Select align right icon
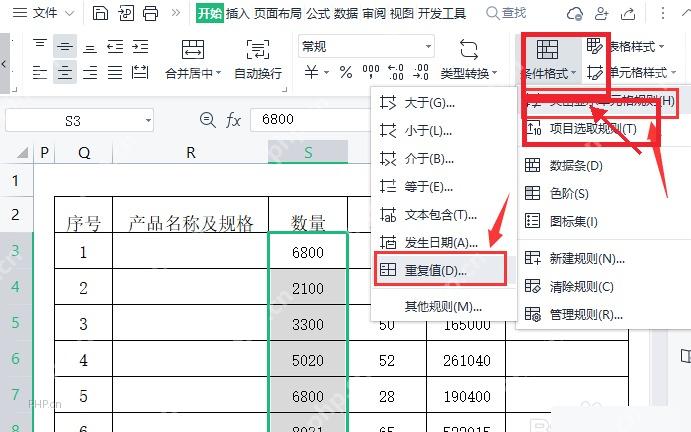Image resolution: width=691 pixels, height=432 pixels. coord(90,72)
